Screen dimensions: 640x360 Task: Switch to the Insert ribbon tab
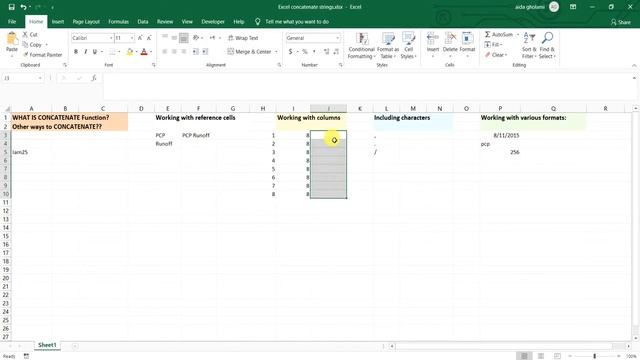coord(58,22)
